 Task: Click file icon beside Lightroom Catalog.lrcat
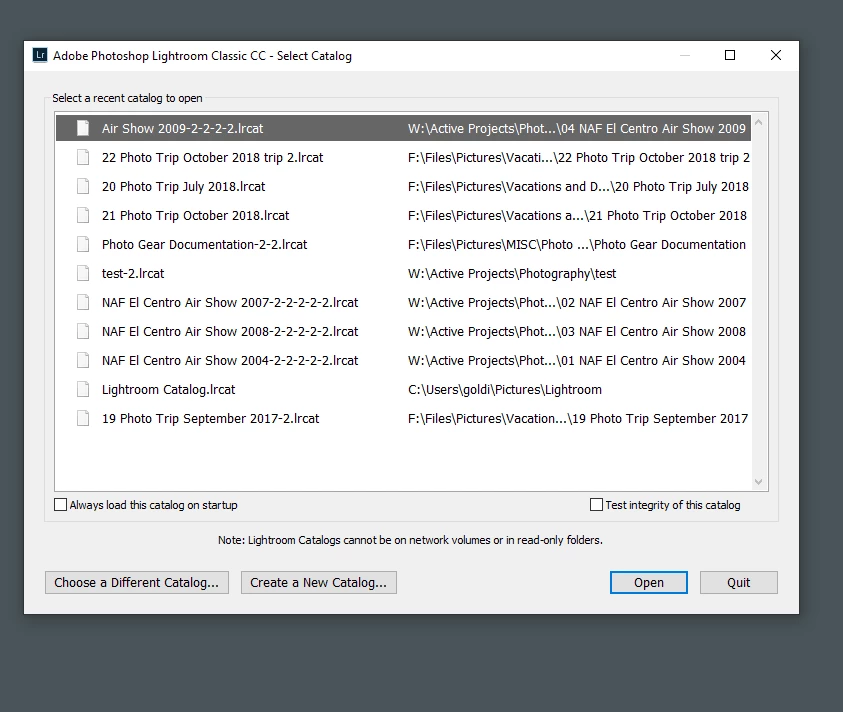point(83,389)
